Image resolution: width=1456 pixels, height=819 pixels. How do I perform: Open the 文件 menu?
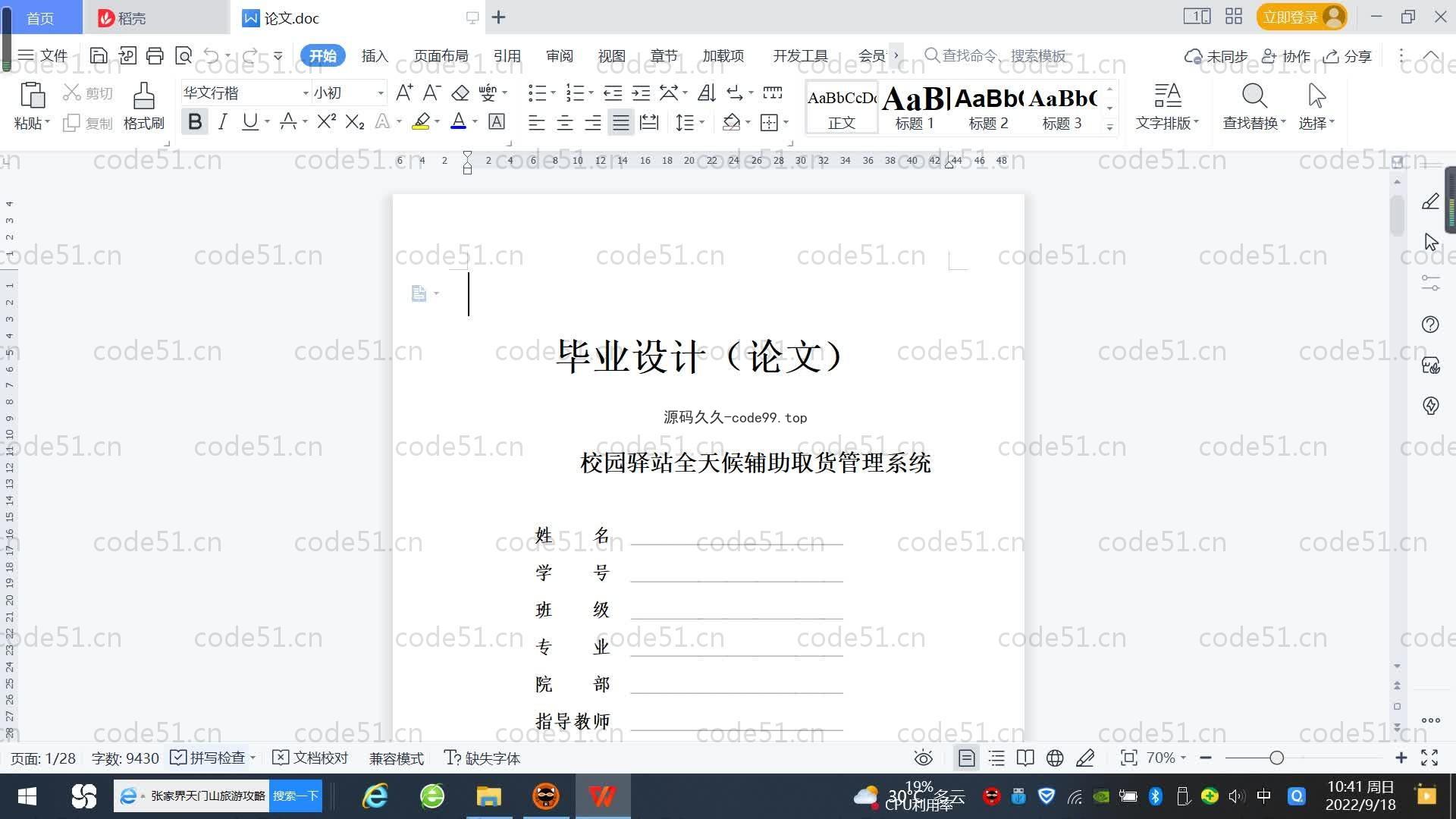pyautogui.click(x=43, y=55)
